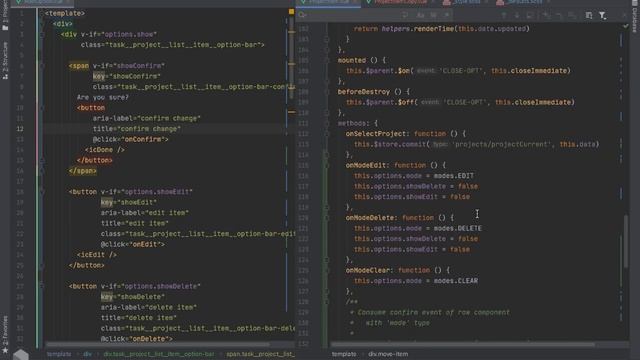Viewport: 640px width, 360px height.
Task: Jump to previous occurrence with up arrow
Action: point(504,15)
